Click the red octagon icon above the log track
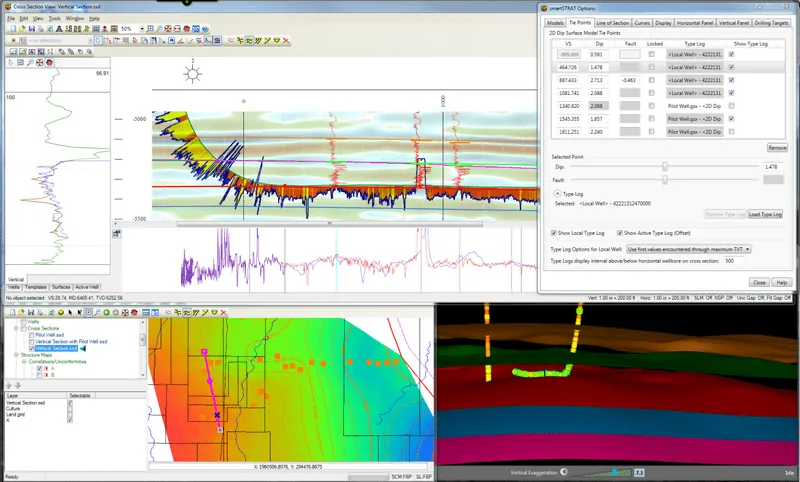Image resolution: width=800 pixels, height=482 pixels. tap(49, 62)
